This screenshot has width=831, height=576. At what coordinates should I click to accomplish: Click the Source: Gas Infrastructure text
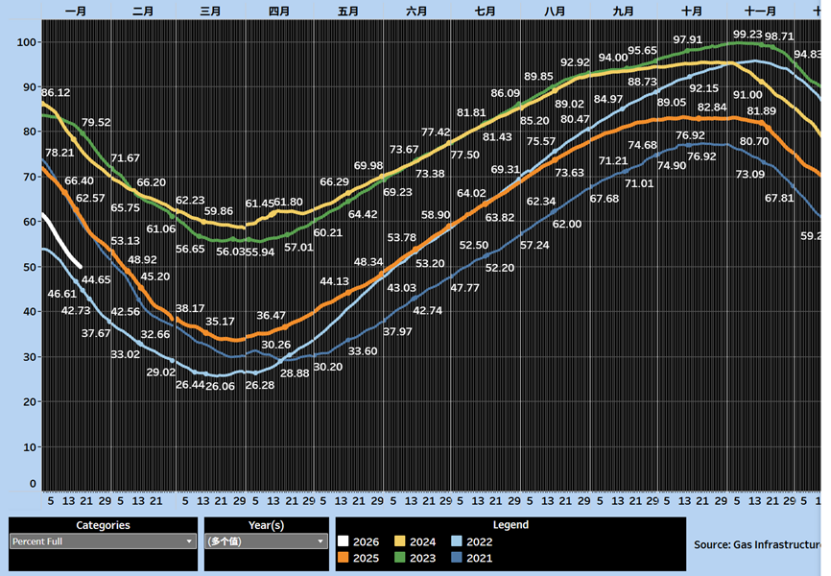760,544
